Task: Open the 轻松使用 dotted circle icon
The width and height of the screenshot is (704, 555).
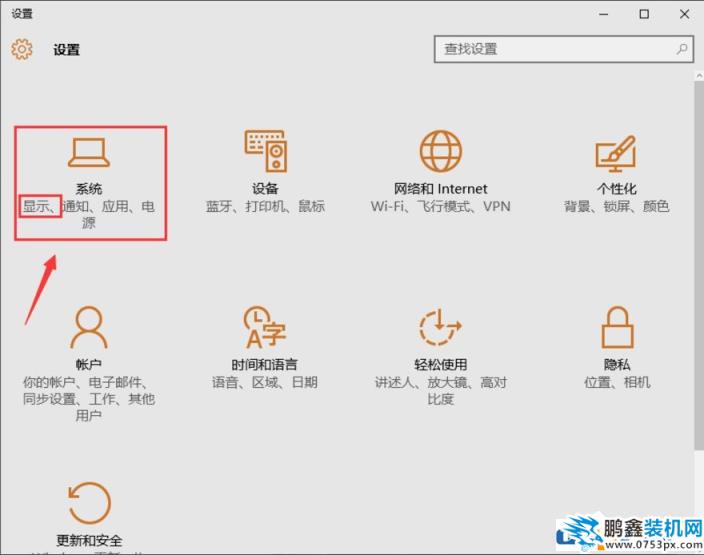Action: click(440, 327)
